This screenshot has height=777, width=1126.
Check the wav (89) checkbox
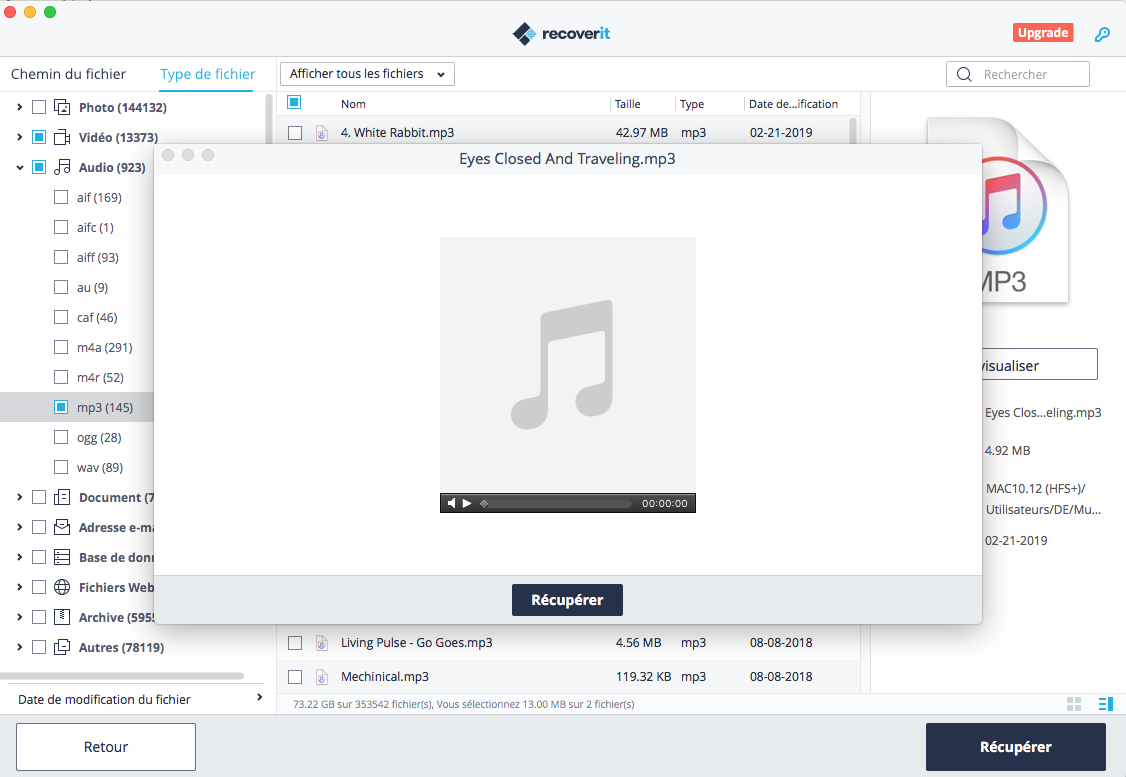coord(61,467)
